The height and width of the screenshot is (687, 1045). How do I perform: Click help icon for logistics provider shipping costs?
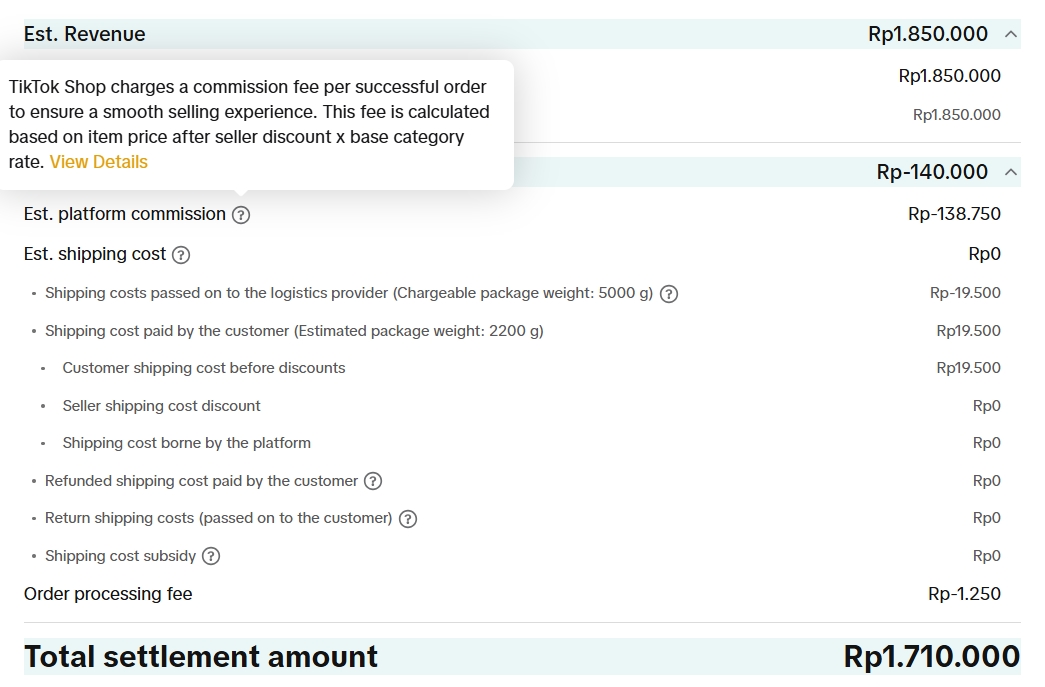pos(668,294)
